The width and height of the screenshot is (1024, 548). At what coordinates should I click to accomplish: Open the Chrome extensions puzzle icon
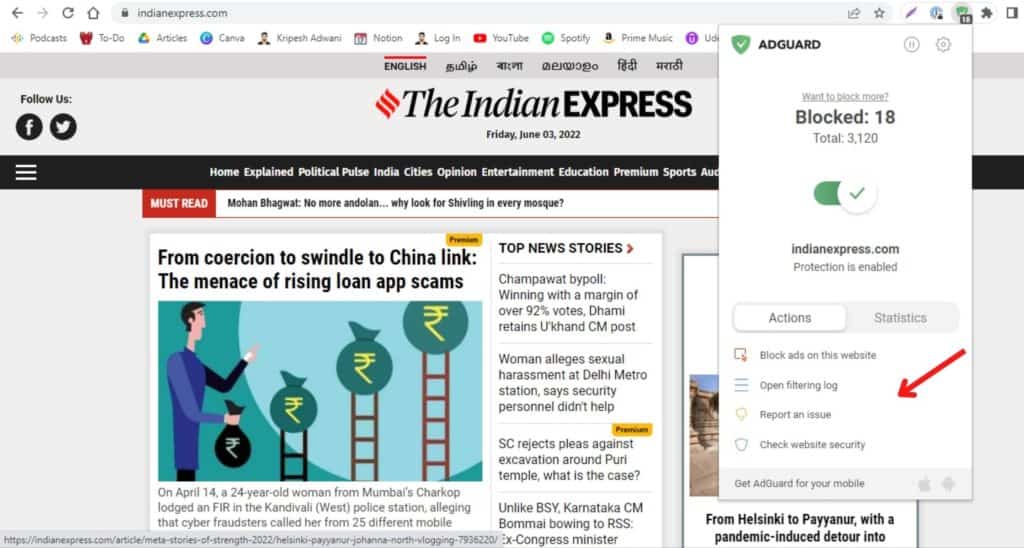[987, 13]
